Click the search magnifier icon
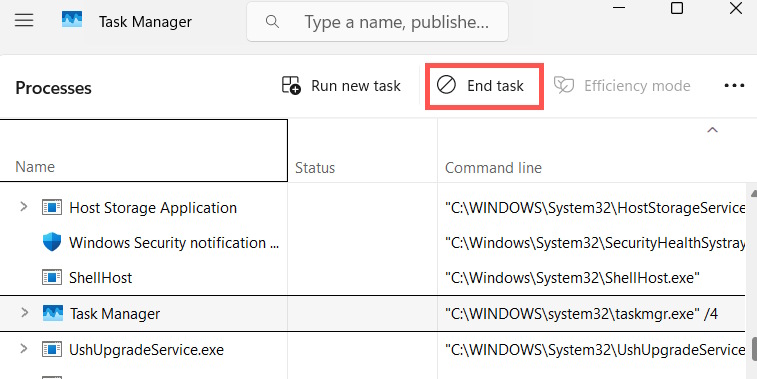 (272, 22)
